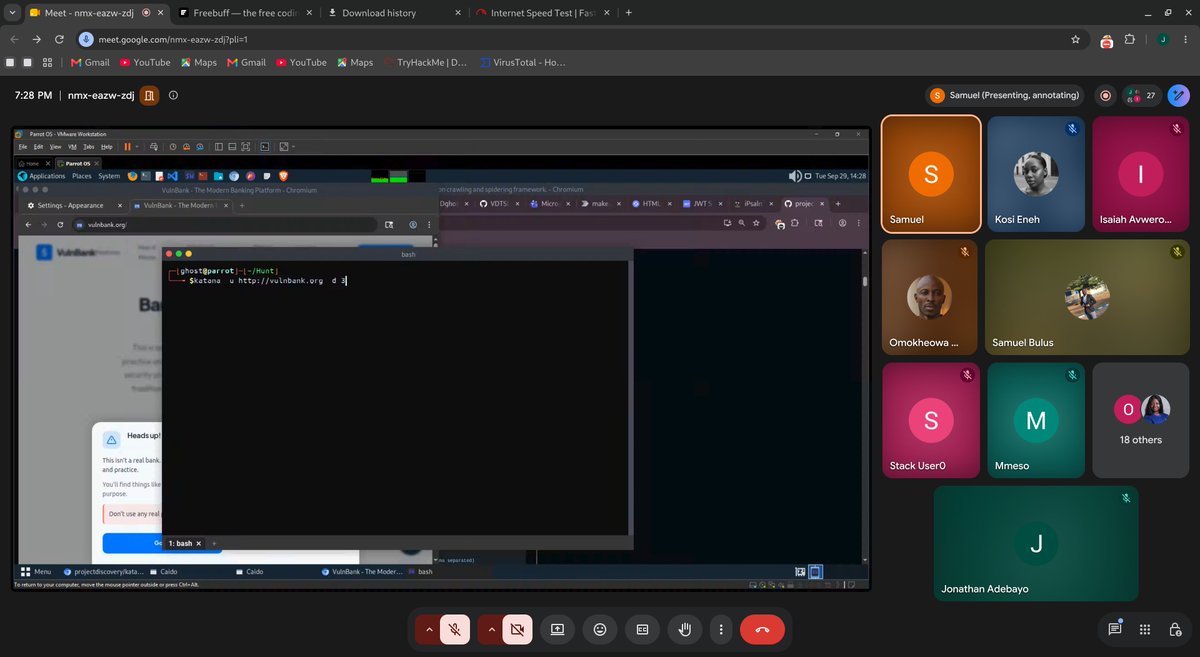Select the Mmeso participant tile
The height and width of the screenshot is (657, 1200).
1035,420
